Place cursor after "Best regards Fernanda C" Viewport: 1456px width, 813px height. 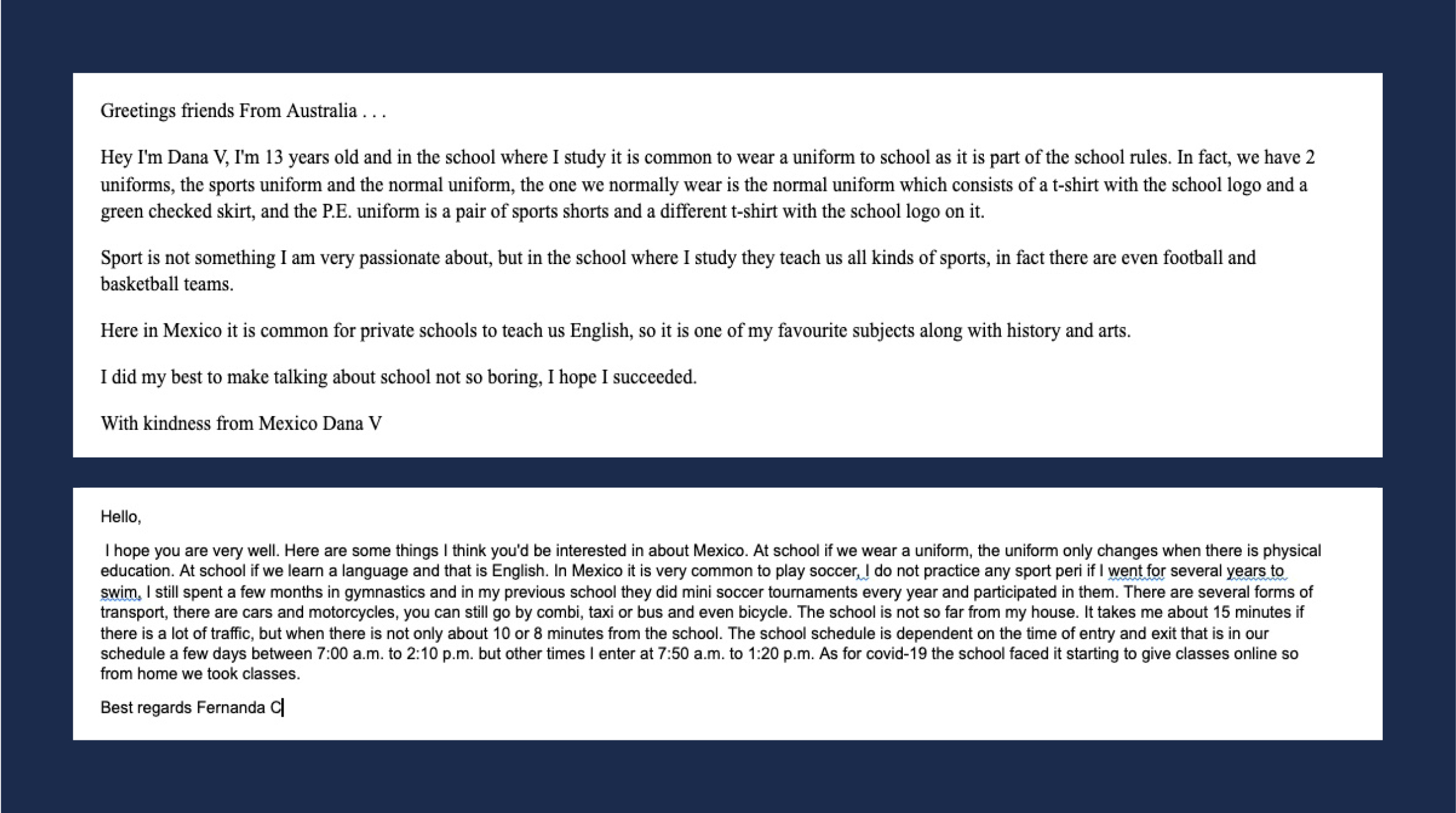click(x=283, y=707)
